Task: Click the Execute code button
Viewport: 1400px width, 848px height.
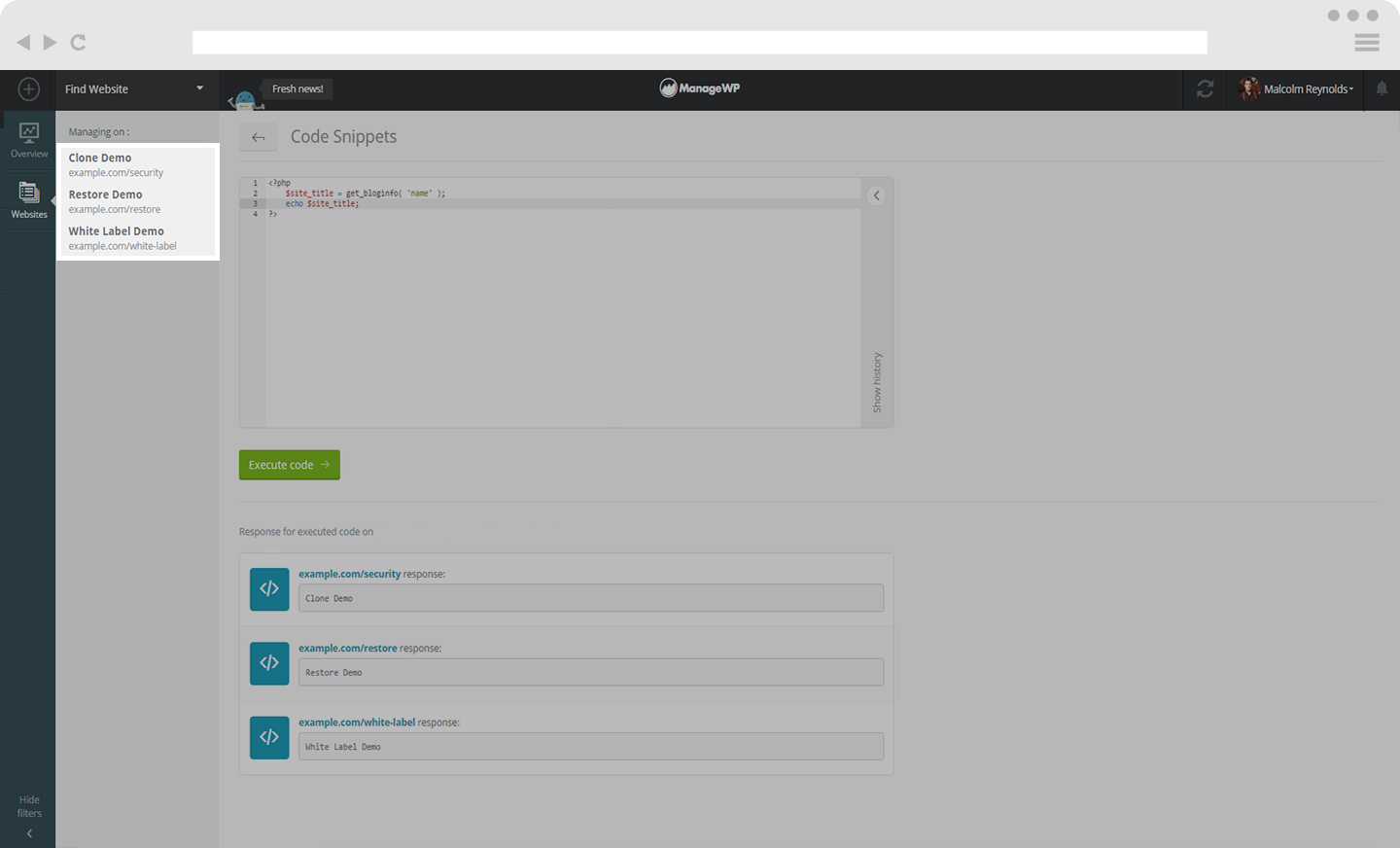Action: point(289,465)
